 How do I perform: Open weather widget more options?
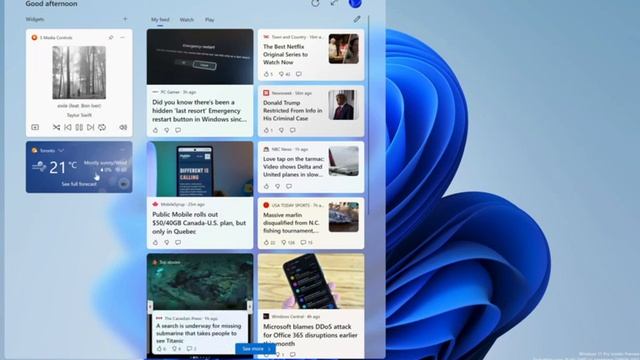click(122, 150)
